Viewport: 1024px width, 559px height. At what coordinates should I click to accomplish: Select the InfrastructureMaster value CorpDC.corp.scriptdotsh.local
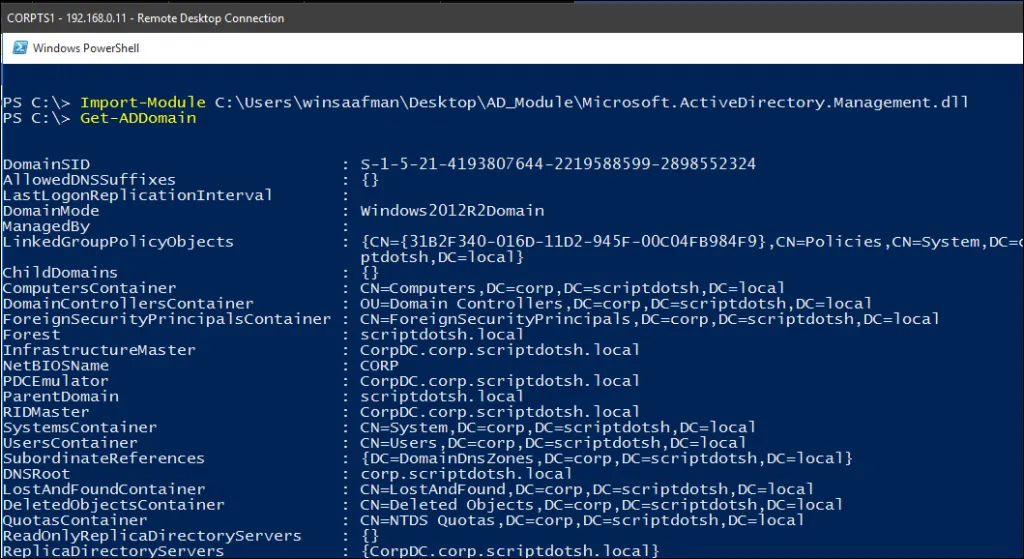pos(500,350)
